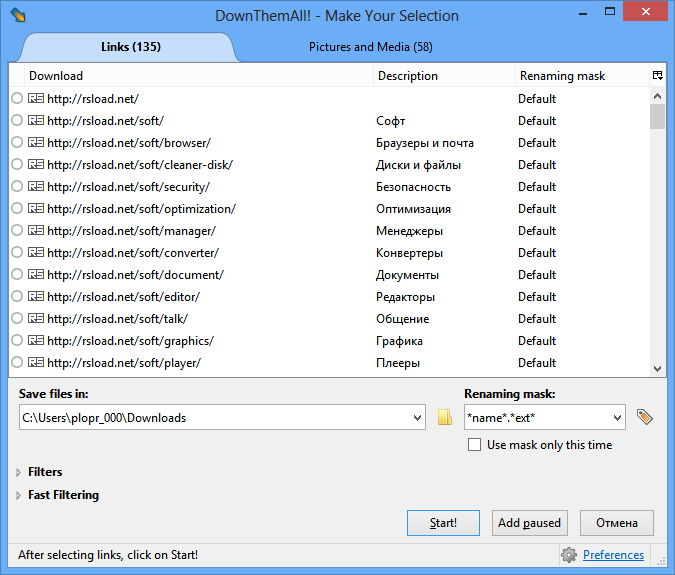Click DownThemAll app icon in title bar
This screenshot has width=675, height=575.
[17, 16]
